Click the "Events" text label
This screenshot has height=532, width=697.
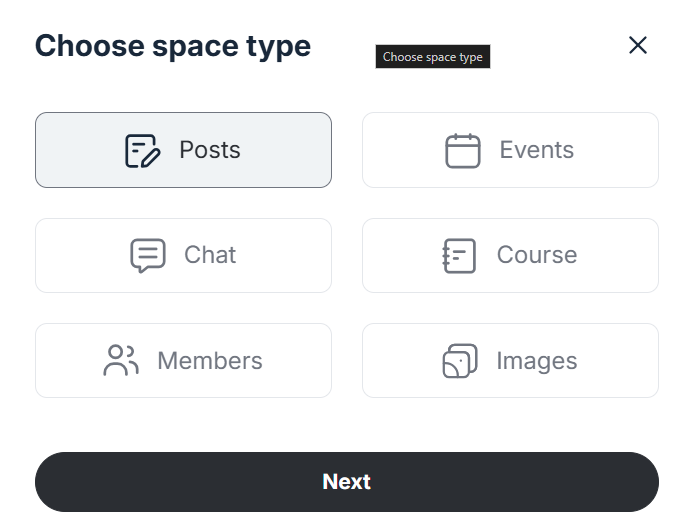point(537,150)
